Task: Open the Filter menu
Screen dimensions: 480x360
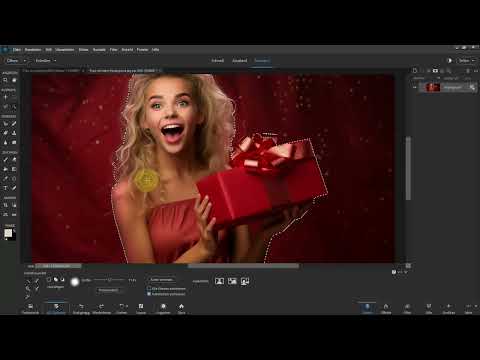Action: tap(114, 50)
